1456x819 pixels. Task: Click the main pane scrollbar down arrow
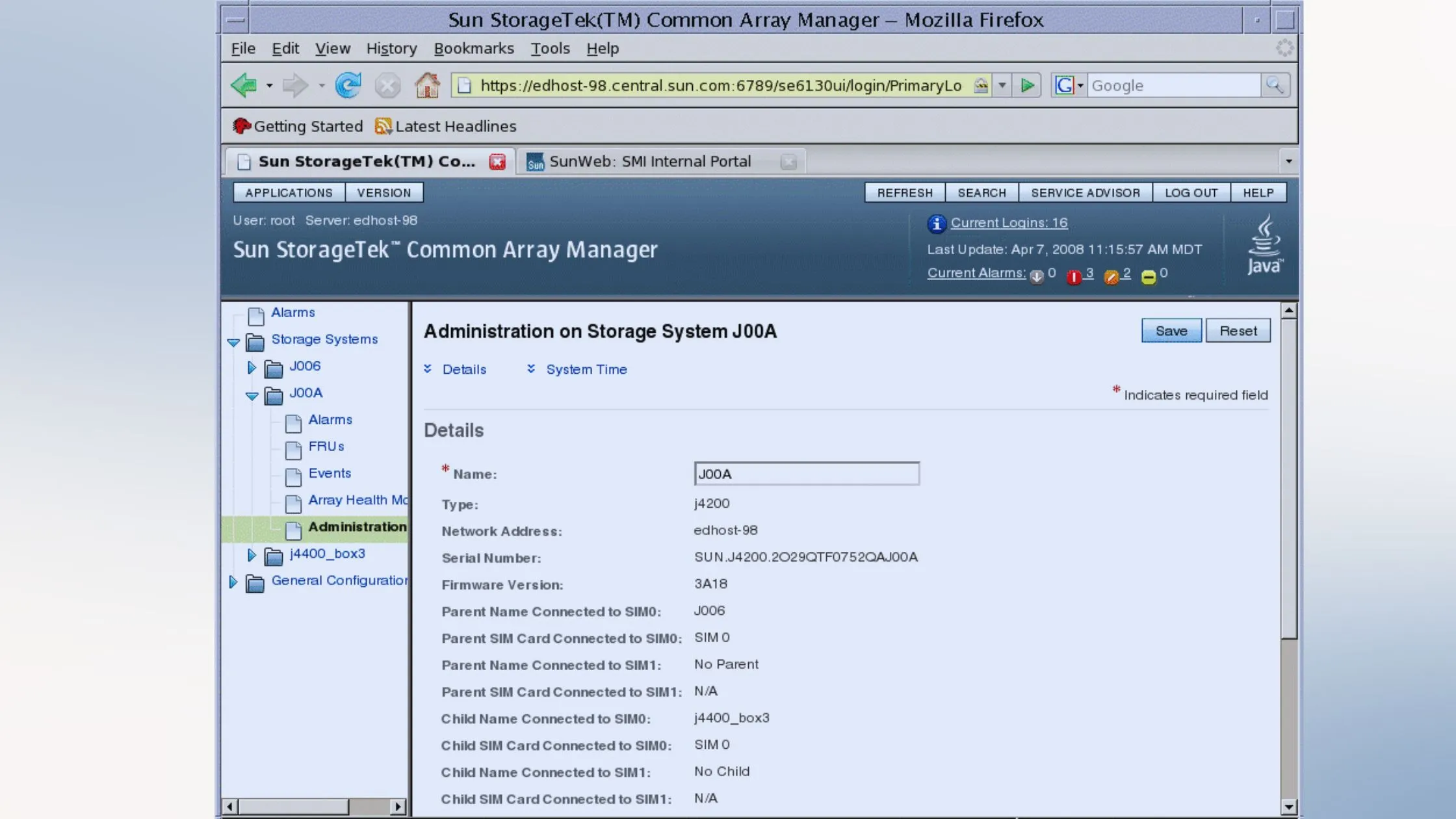pos(1289,807)
